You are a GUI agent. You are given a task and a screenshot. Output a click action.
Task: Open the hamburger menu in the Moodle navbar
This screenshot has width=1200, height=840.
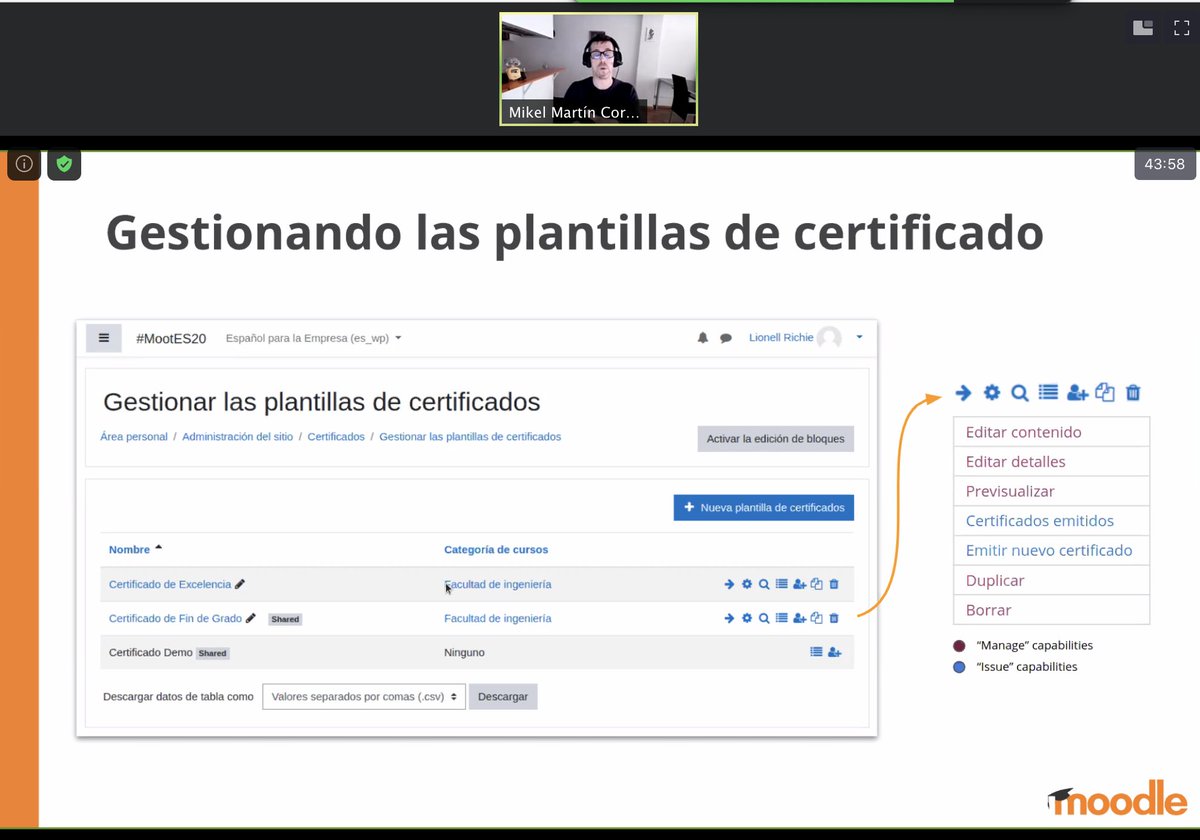click(103, 337)
